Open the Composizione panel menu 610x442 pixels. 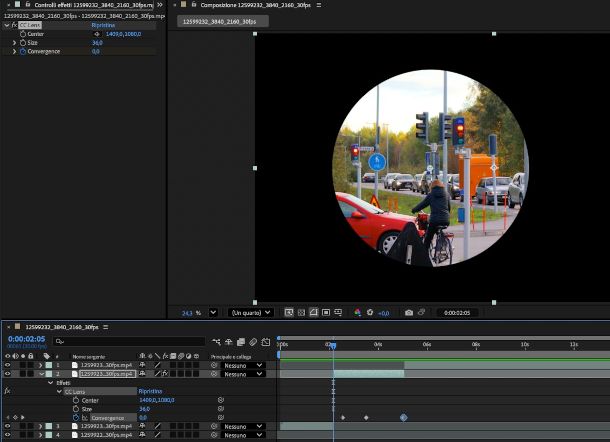pos(319,5)
